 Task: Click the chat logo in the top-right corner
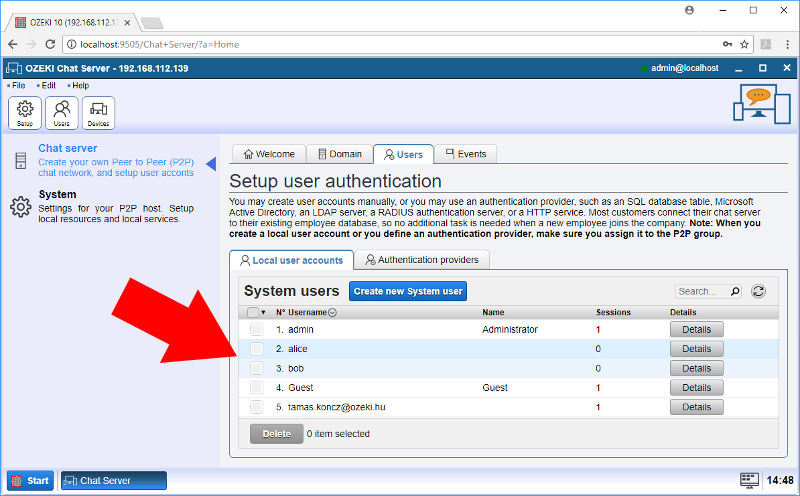(762, 104)
